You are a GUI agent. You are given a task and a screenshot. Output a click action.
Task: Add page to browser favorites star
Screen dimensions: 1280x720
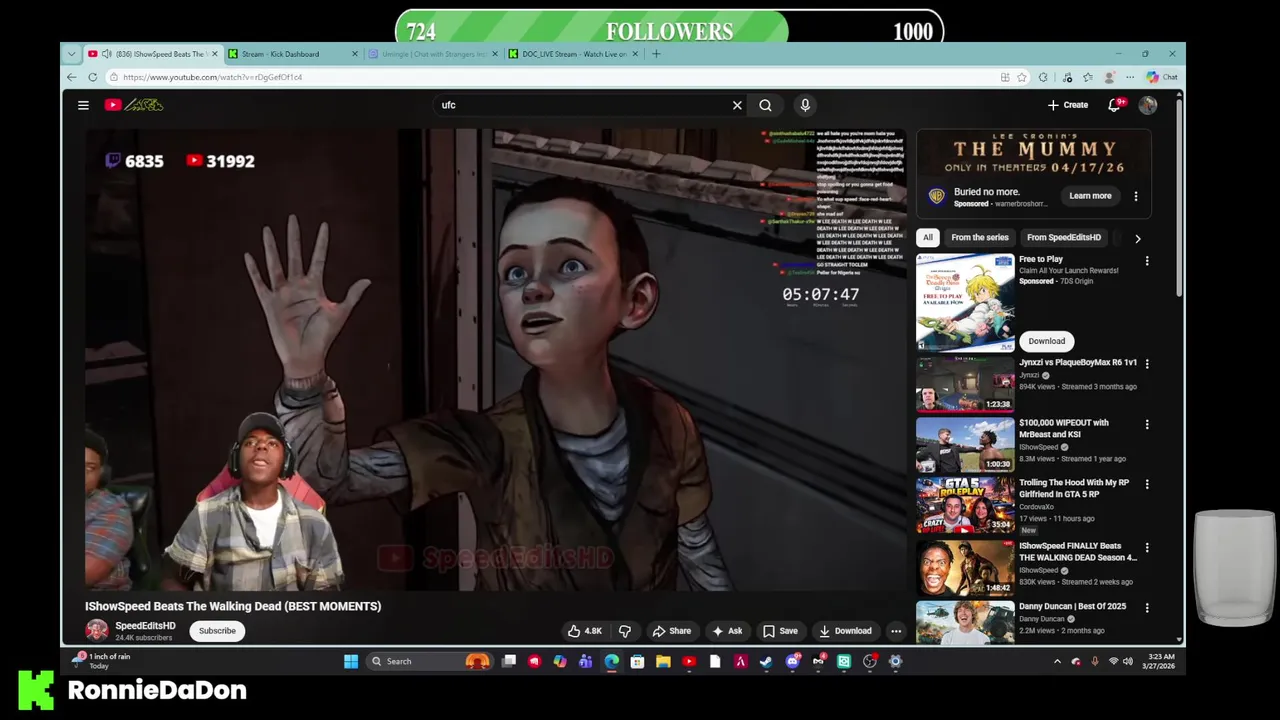1022,77
